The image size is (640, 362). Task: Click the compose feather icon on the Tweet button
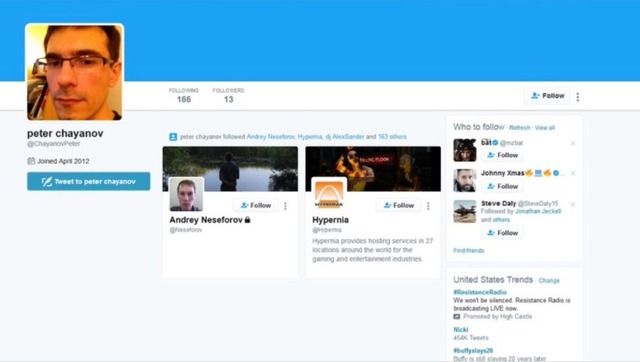pos(47,181)
